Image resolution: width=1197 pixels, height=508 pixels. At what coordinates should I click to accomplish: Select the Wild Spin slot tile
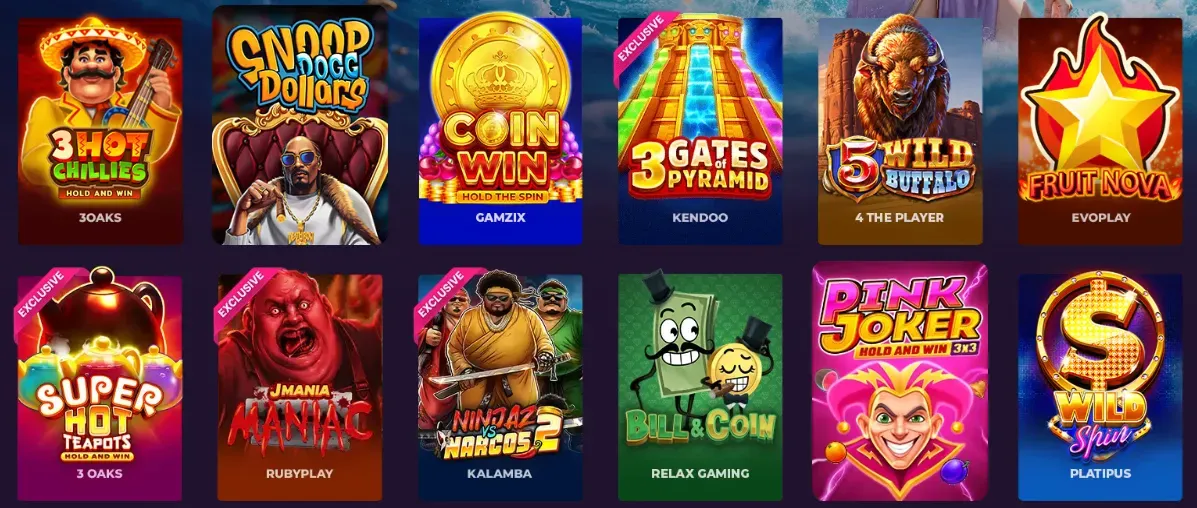1100,387
